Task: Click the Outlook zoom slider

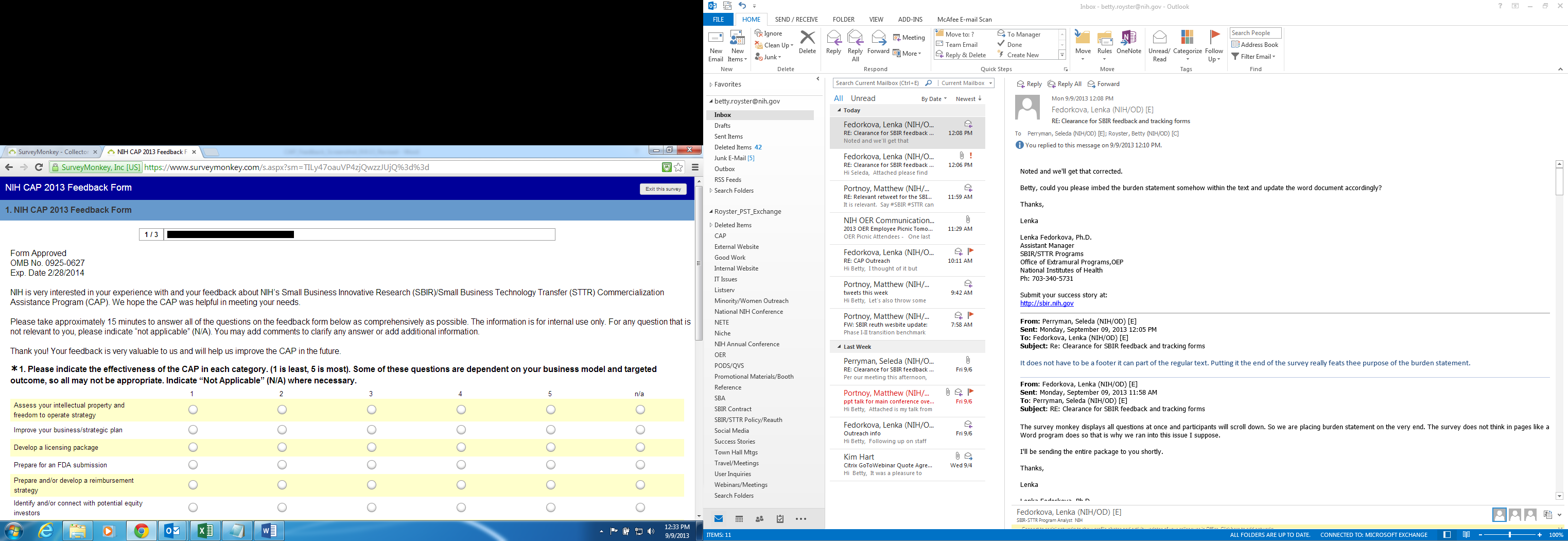Action: [1509, 535]
